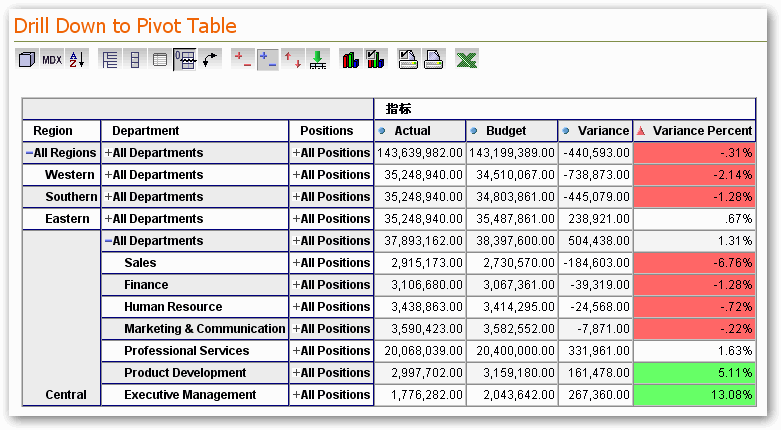
Task: Expand All Positions in the Finance row
Action: pyautogui.click(x=296, y=285)
